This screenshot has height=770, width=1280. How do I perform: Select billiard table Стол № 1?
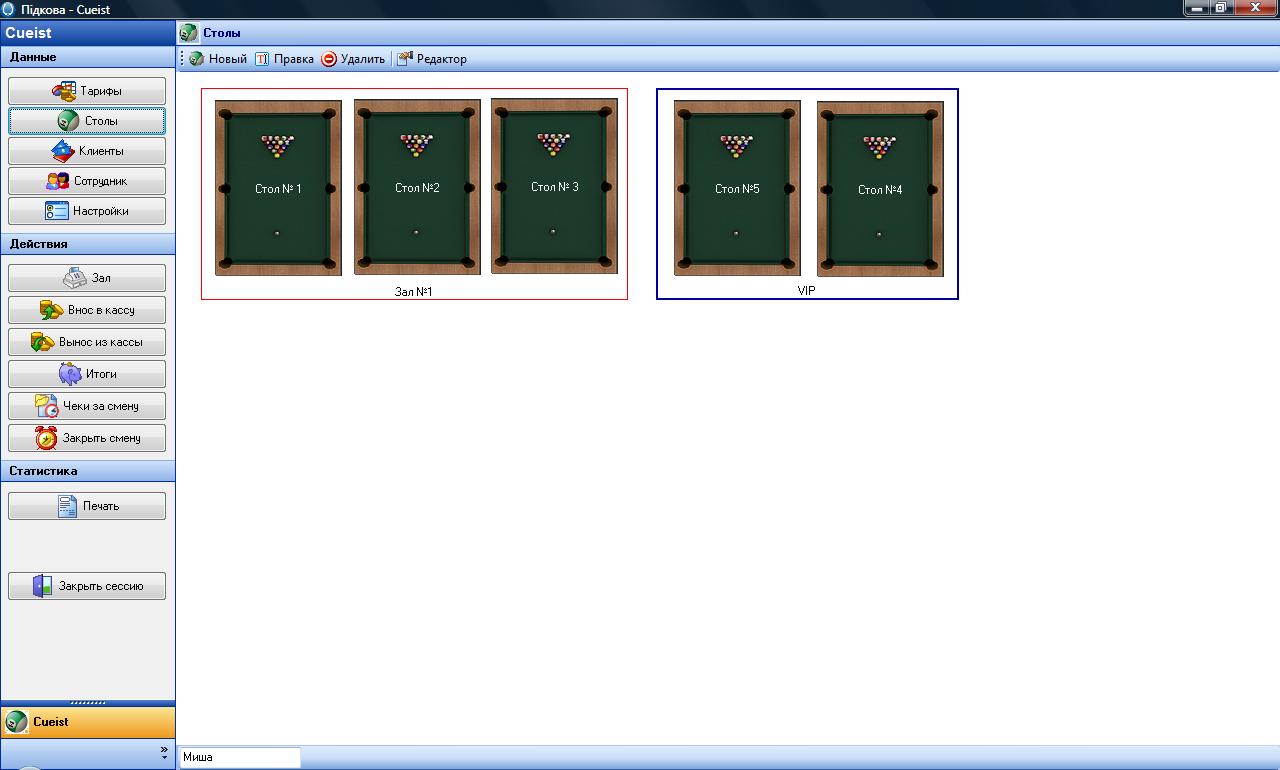[x=278, y=188]
